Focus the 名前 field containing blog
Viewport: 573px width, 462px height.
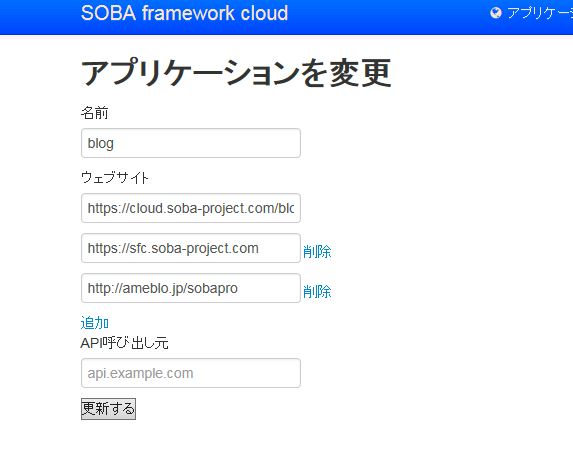pos(191,143)
